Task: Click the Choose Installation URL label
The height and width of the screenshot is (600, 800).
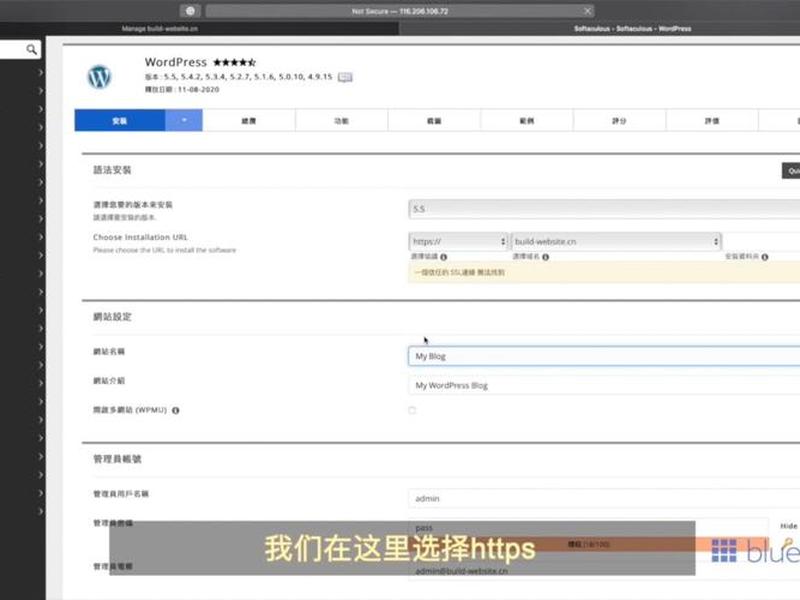Action: pyautogui.click(x=140, y=237)
